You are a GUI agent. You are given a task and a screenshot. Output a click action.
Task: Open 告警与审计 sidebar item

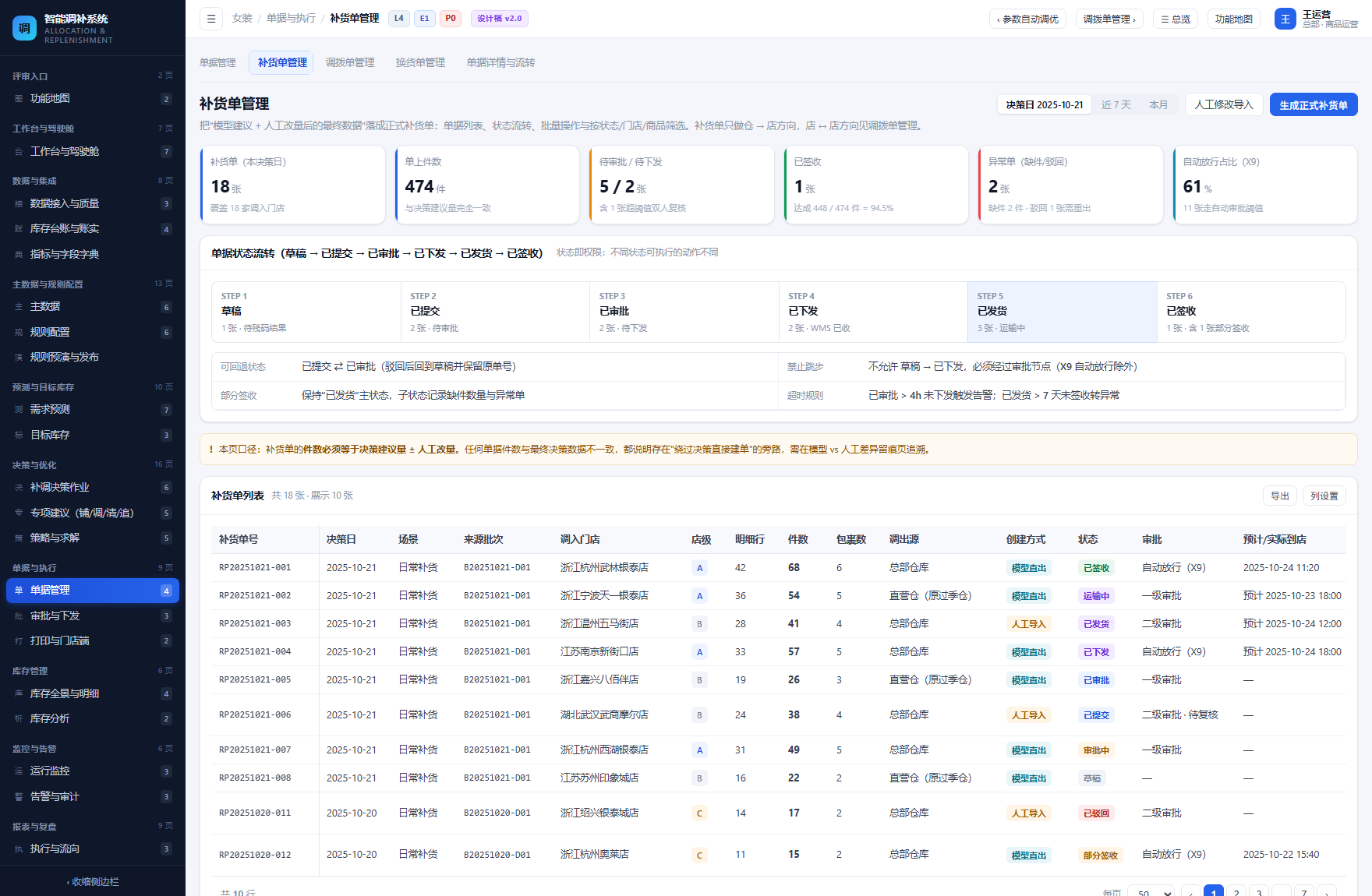click(93, 797)
